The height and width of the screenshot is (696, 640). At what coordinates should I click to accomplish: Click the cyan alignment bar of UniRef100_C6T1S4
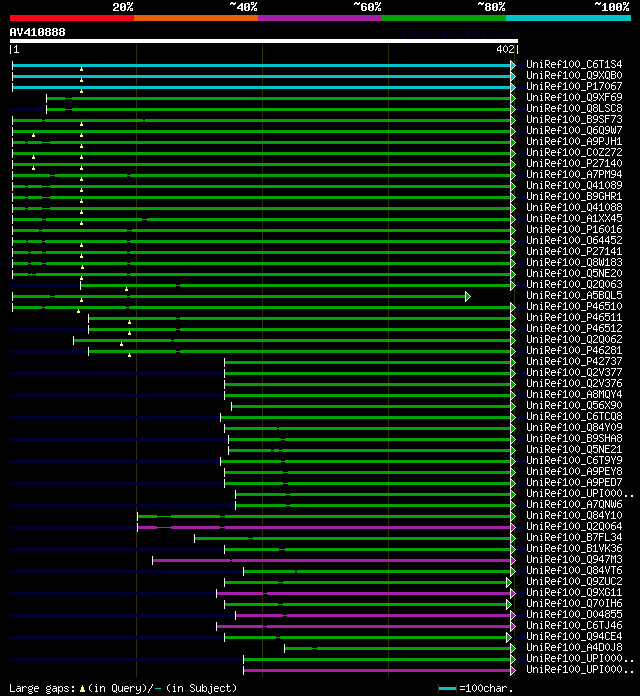coord(261,65)
